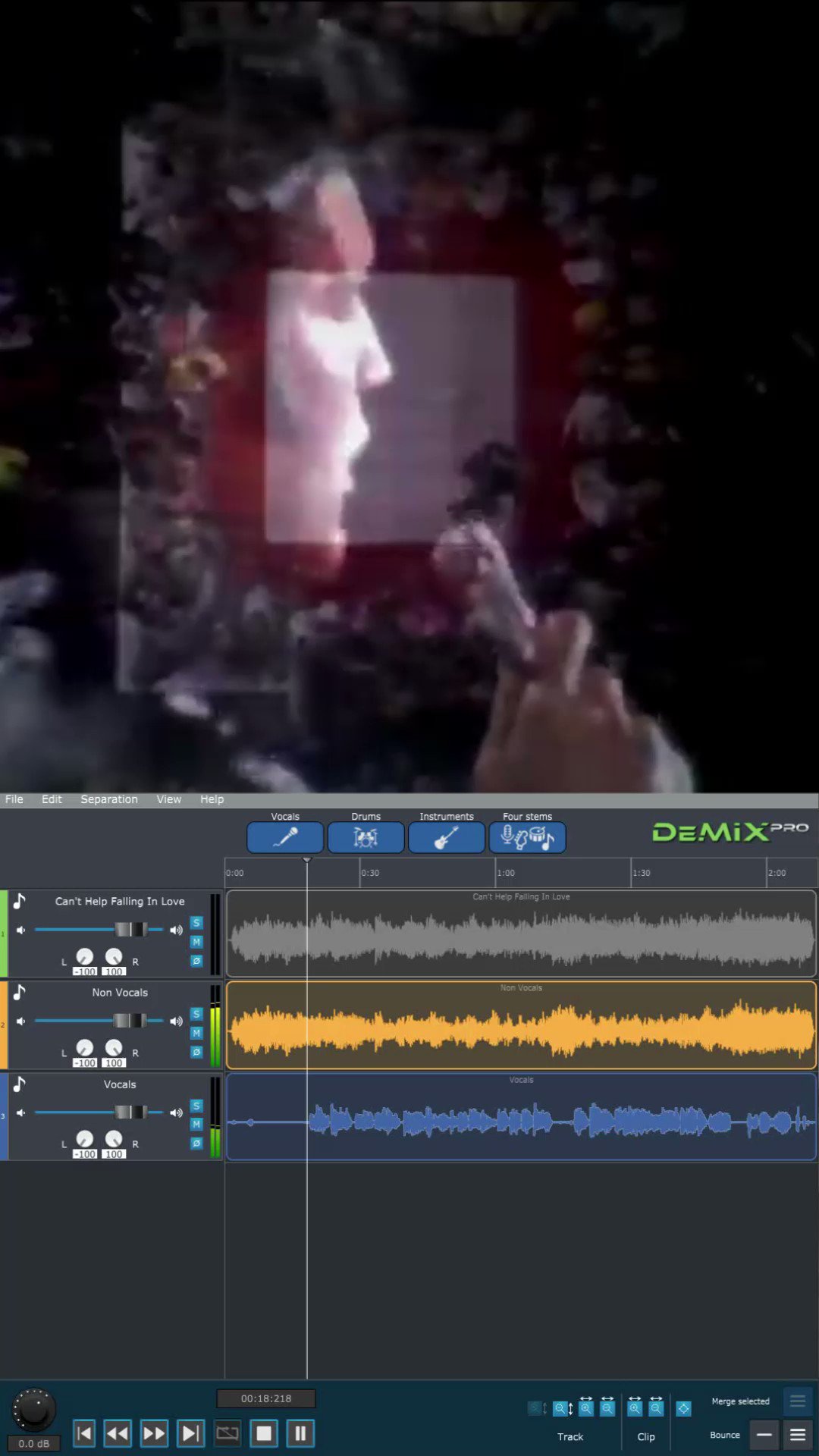This screenshot has height=1456, width=819.
Task: Stop playback
Action: tap(264, 1433)
